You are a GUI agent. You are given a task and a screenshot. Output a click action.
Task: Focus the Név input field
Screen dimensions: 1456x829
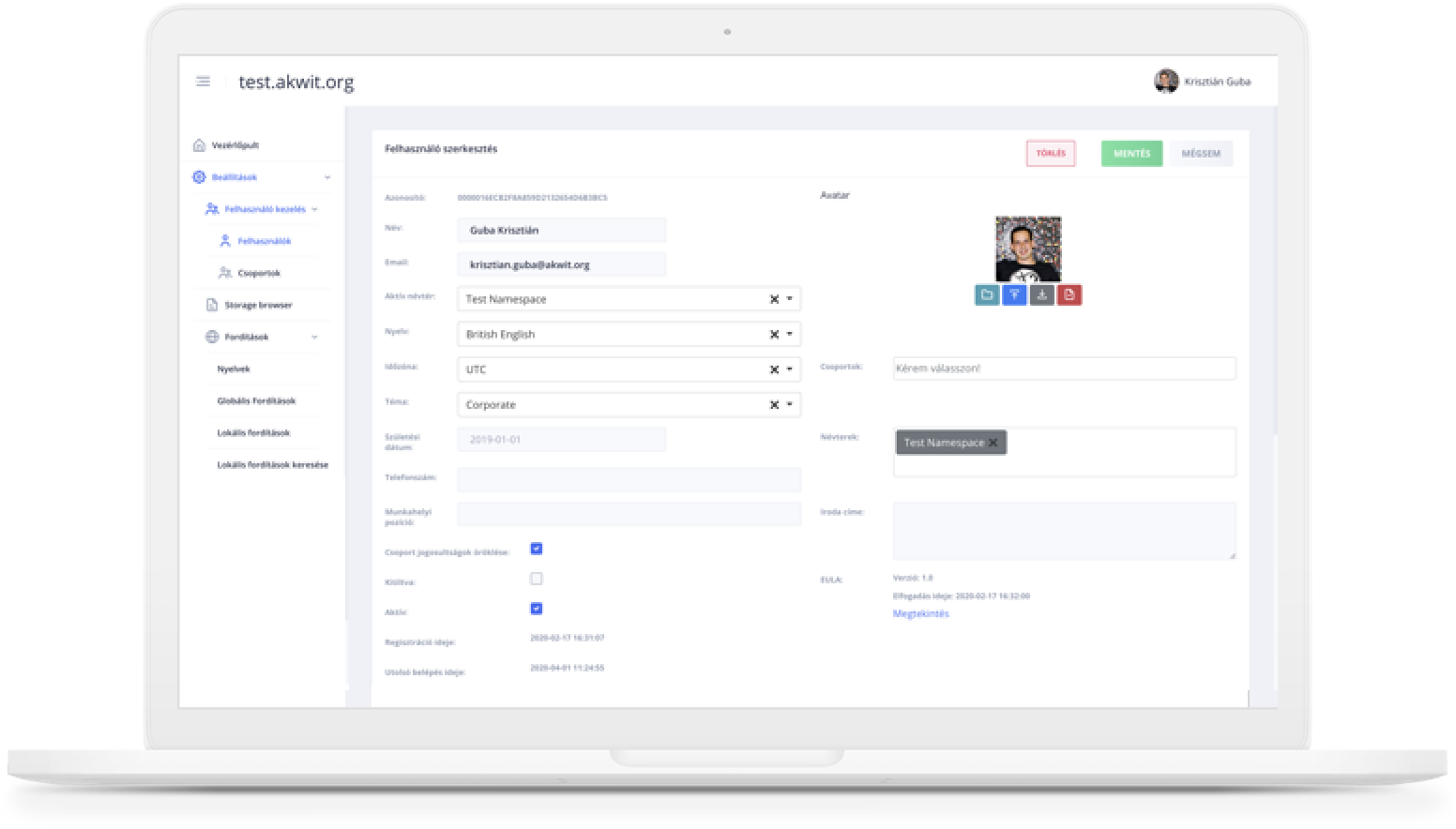point(562,230)
